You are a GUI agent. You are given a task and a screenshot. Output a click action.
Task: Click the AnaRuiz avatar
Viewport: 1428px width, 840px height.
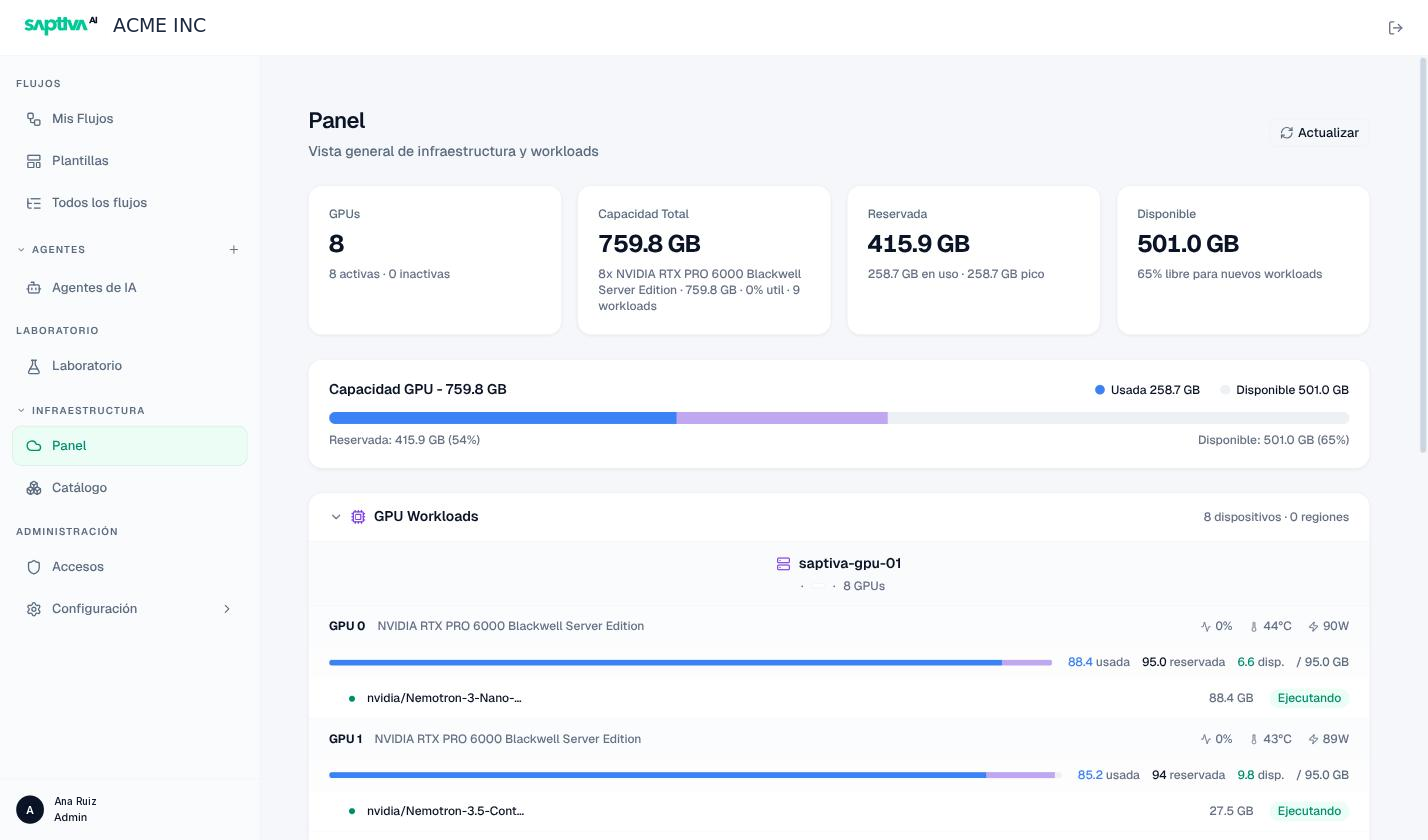30,810
